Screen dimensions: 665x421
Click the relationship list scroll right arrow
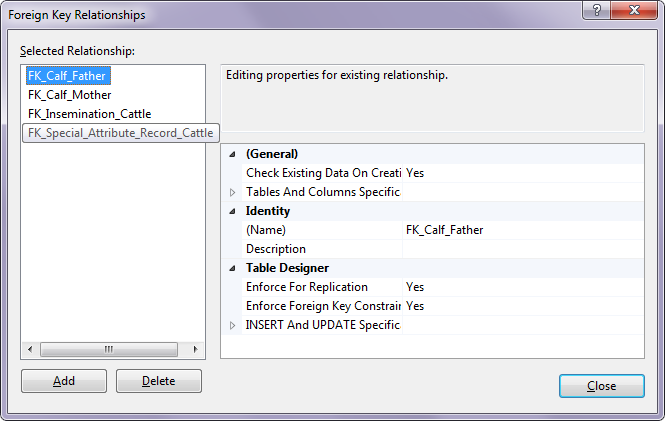pyautogui.click(x=196, y=349)
